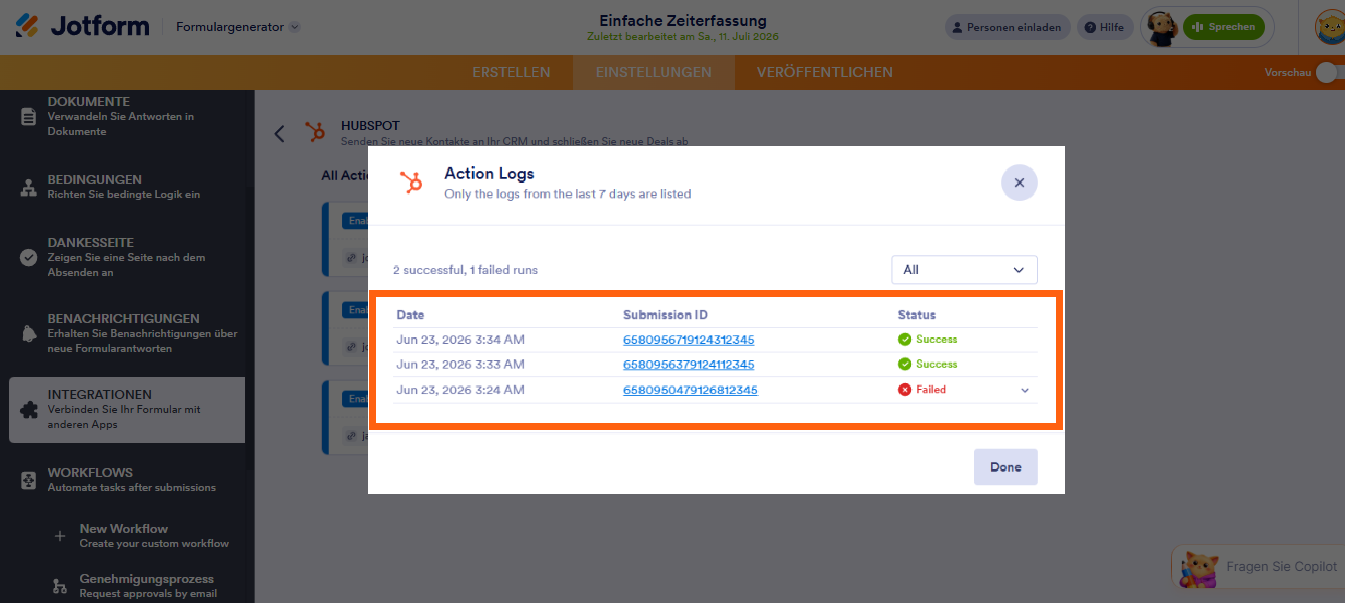Expand the Failed log row chevron
This screenshot has height=603, width=1345.
coord(1025,390)
